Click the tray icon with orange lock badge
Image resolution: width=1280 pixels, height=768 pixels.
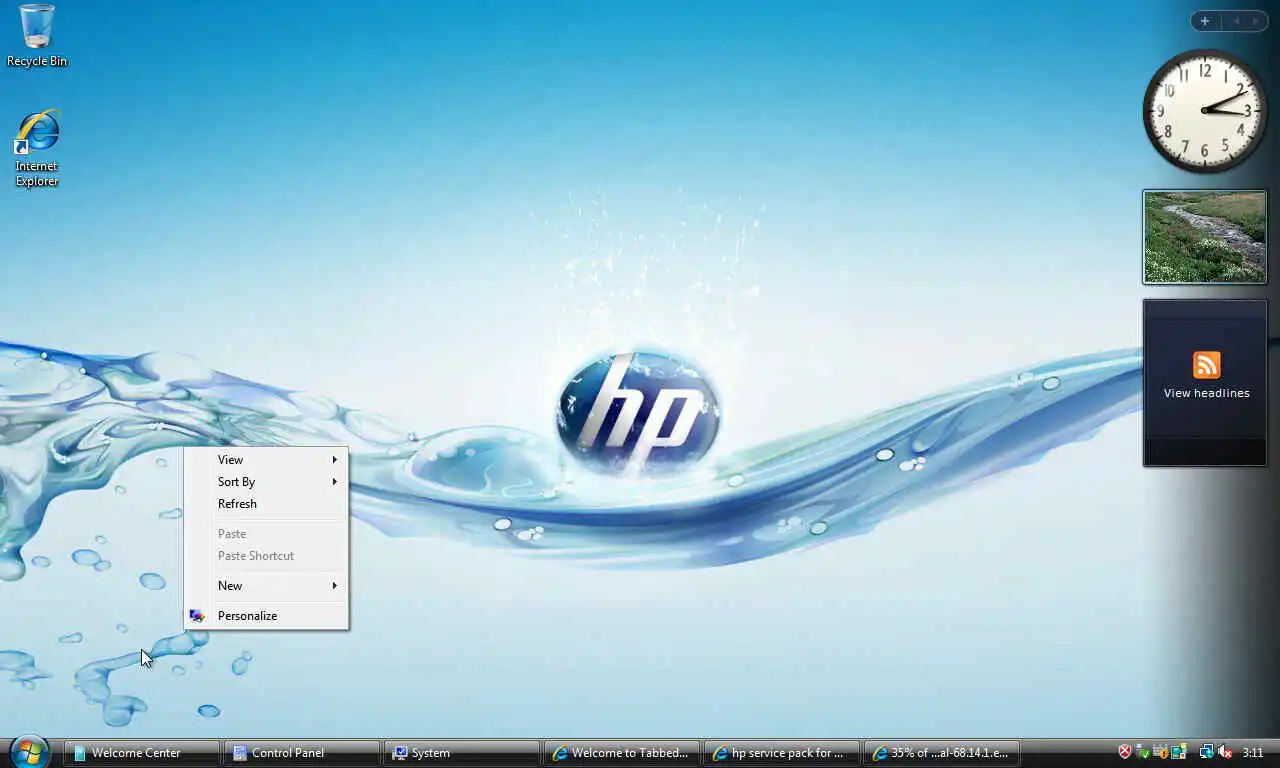point(1161,752)
